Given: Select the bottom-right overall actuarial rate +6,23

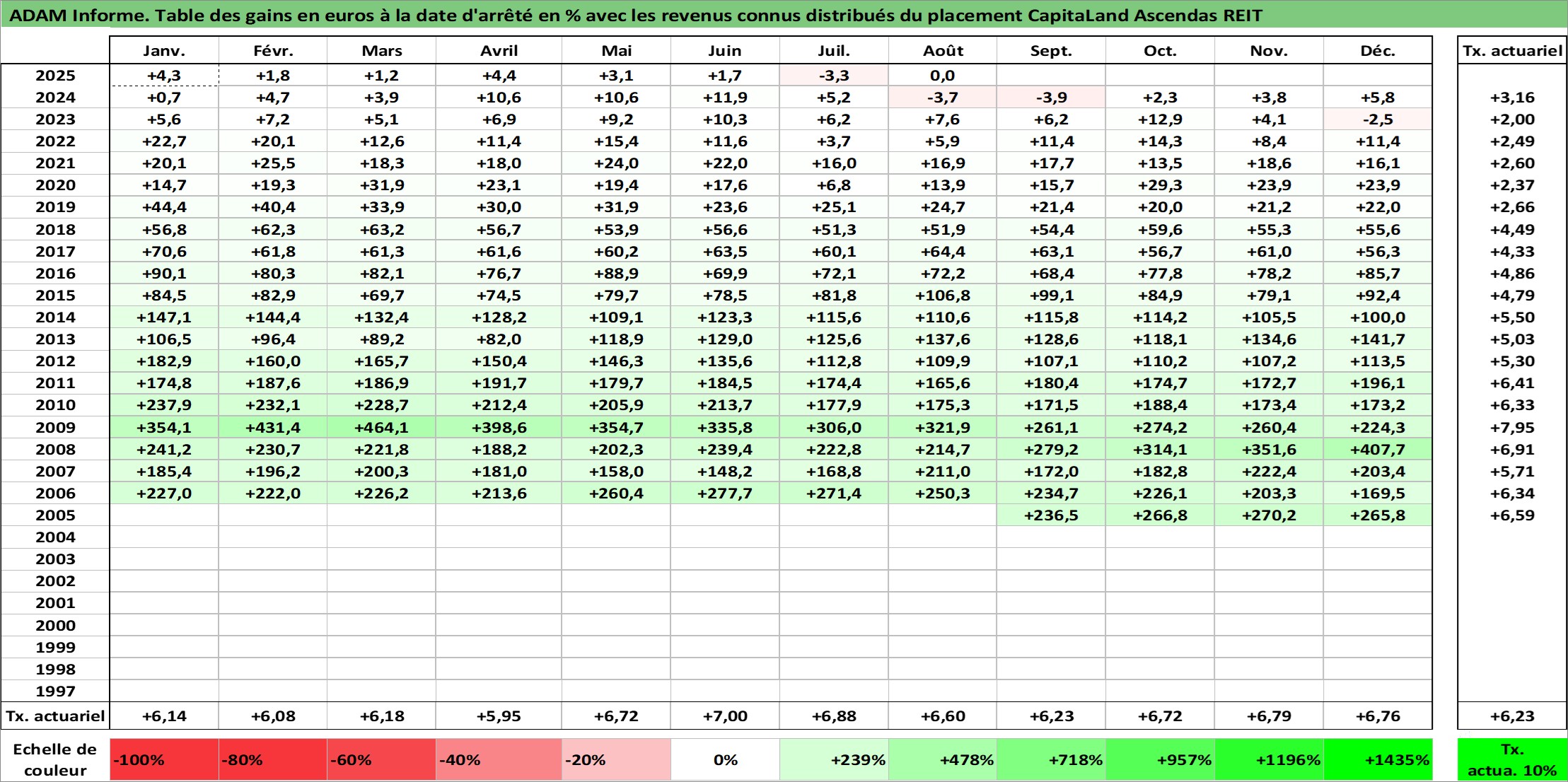Looking at the screenshot, I should point(1512,716).
